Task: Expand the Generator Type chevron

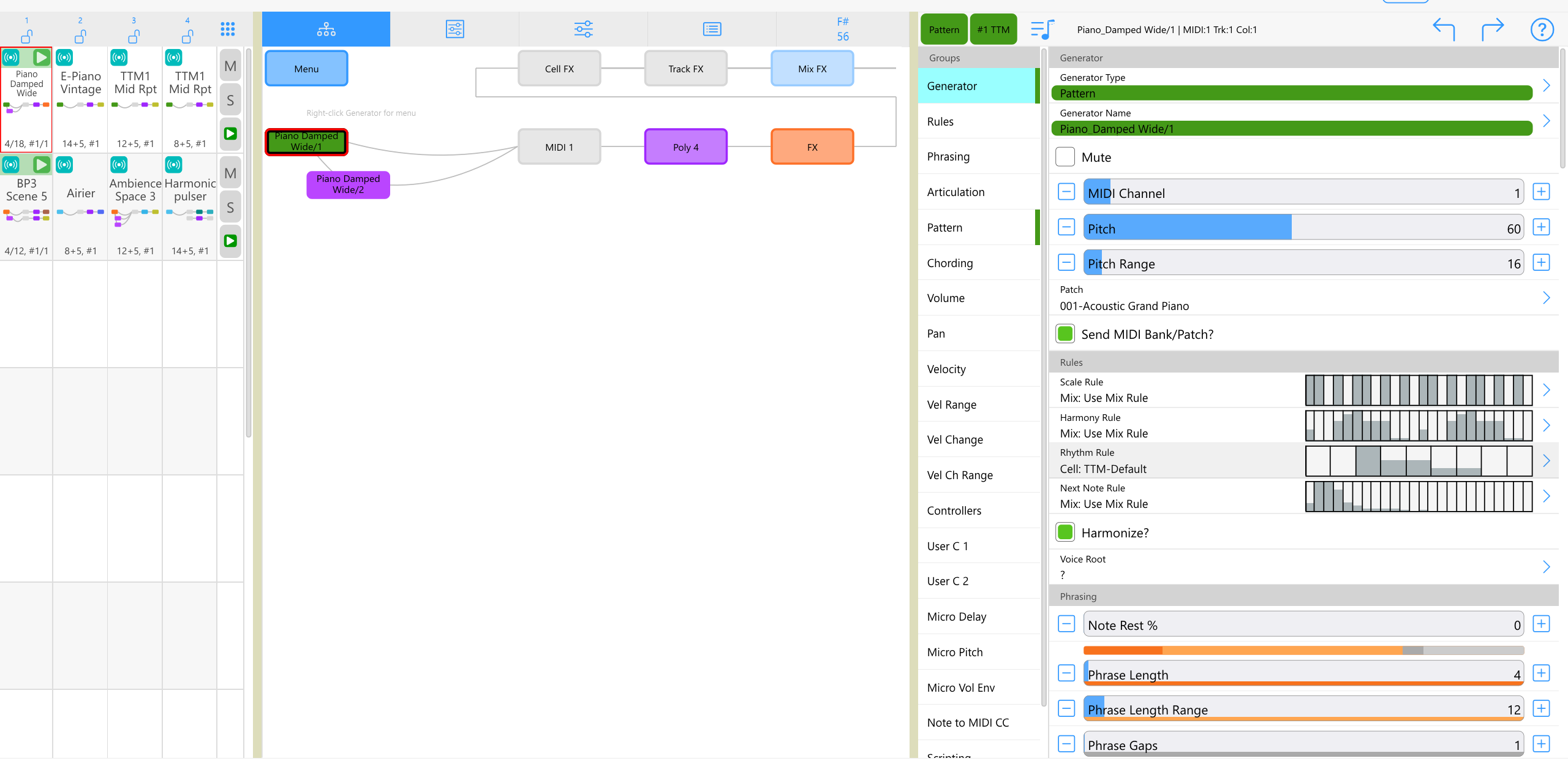Action: (x=1546, y=86)
